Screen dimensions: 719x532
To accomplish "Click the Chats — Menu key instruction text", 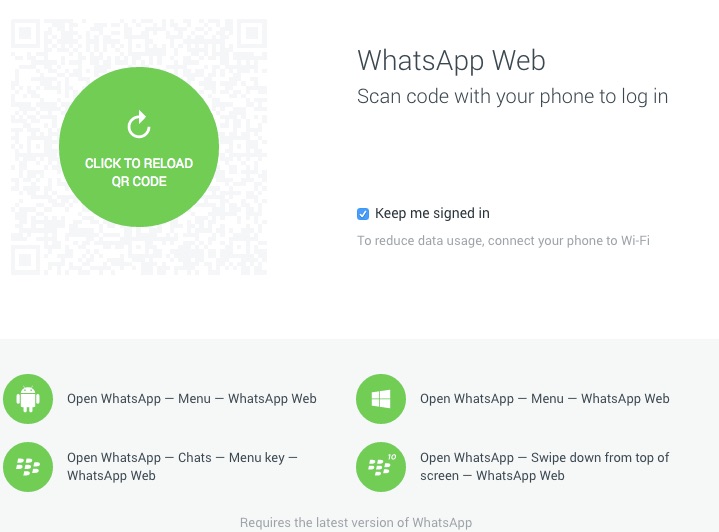I will (183, 466).
